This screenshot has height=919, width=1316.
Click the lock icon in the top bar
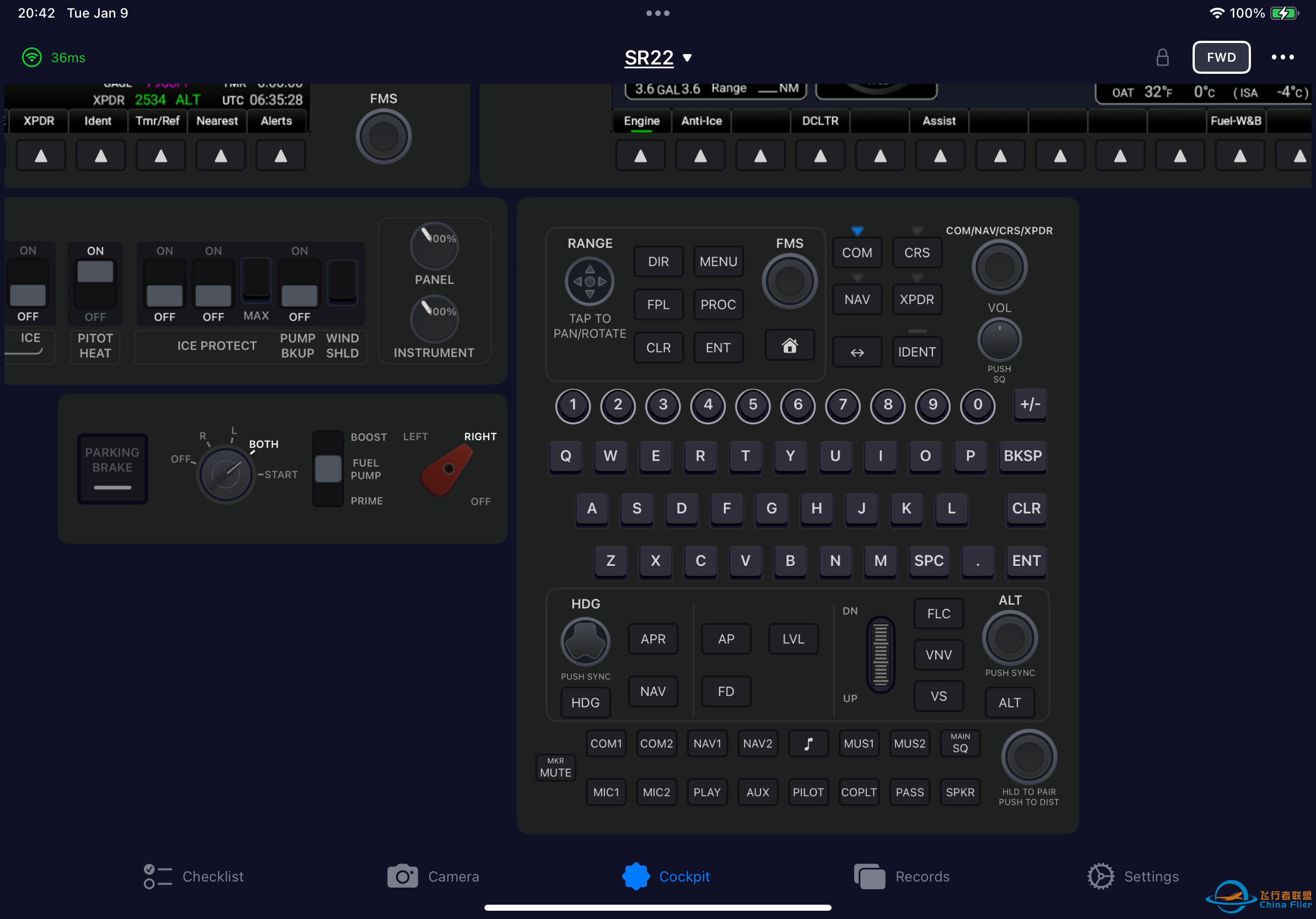pos(1163,57)
